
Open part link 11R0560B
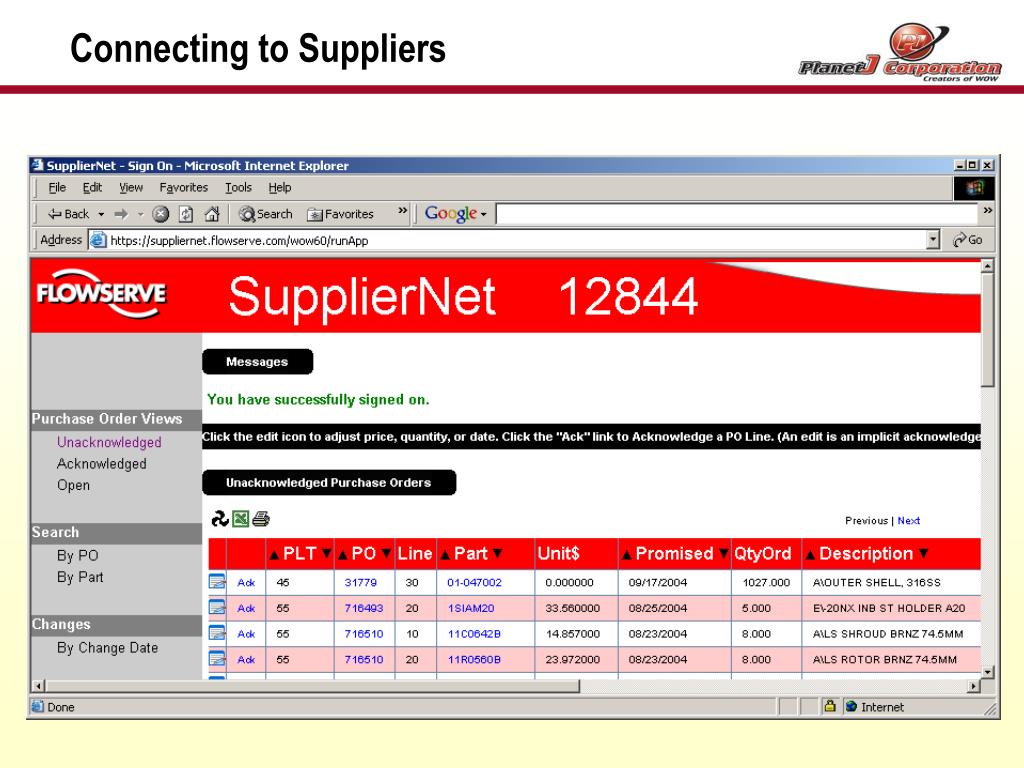tap(474, 660)
